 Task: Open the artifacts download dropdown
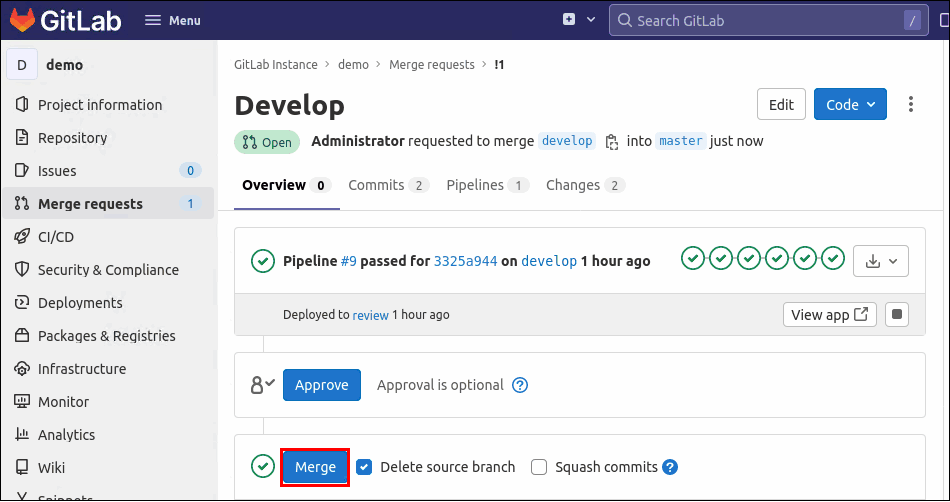(881, 261)
